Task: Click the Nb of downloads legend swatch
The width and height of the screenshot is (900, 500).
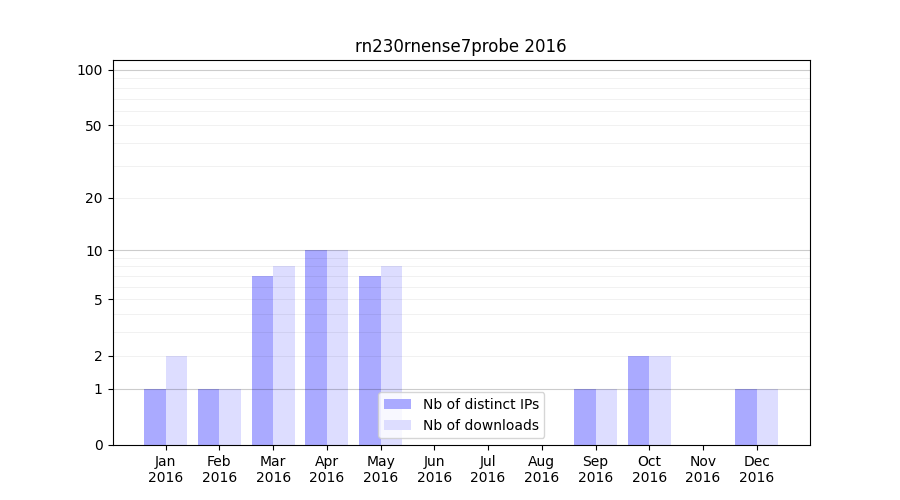Action: [397, 425]
